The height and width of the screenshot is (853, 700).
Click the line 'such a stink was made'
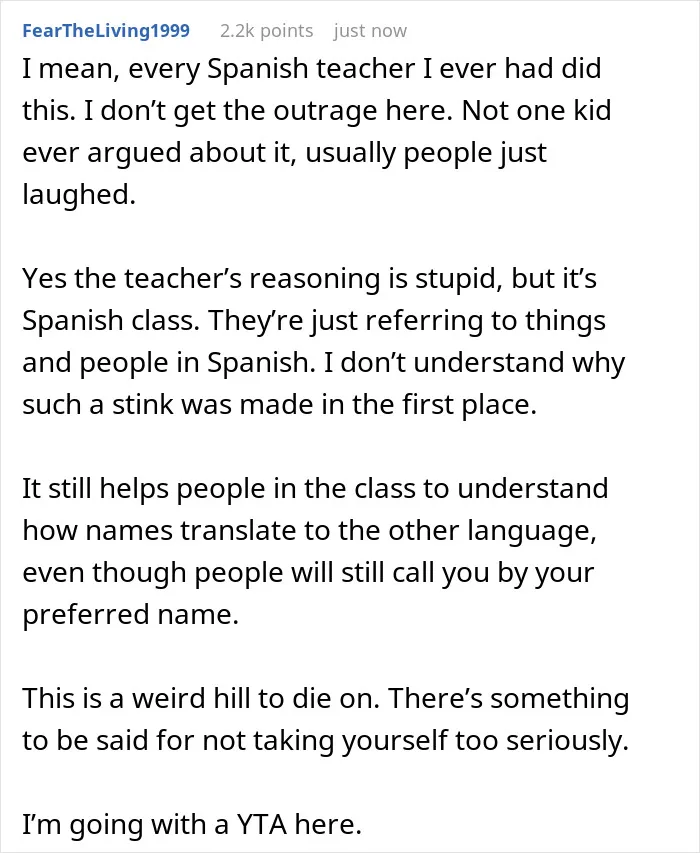280,404
